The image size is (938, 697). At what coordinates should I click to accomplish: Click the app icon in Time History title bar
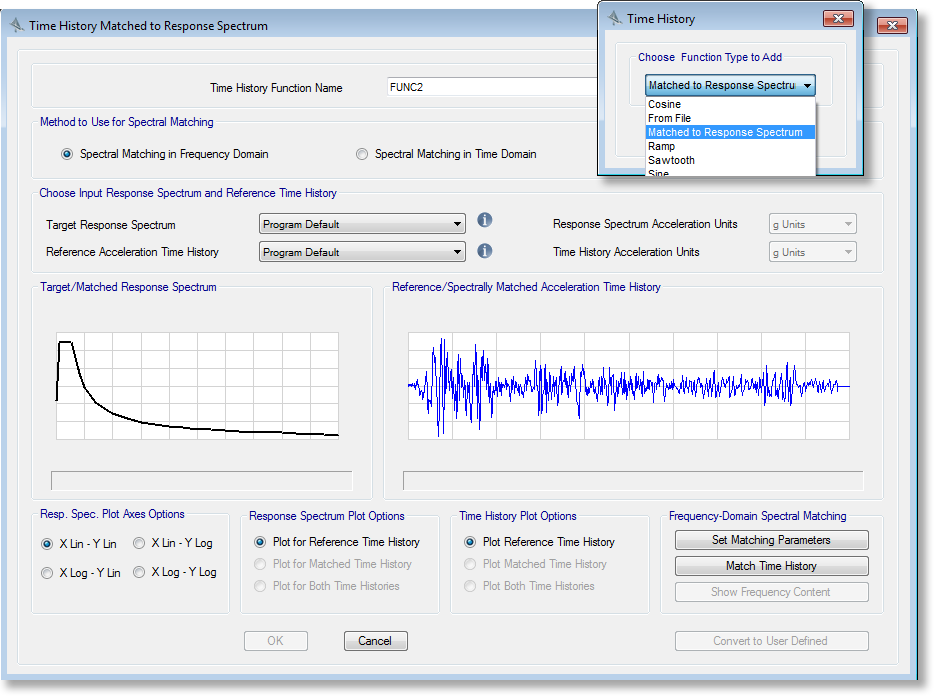pyautogui.click(x=612, y=18)
